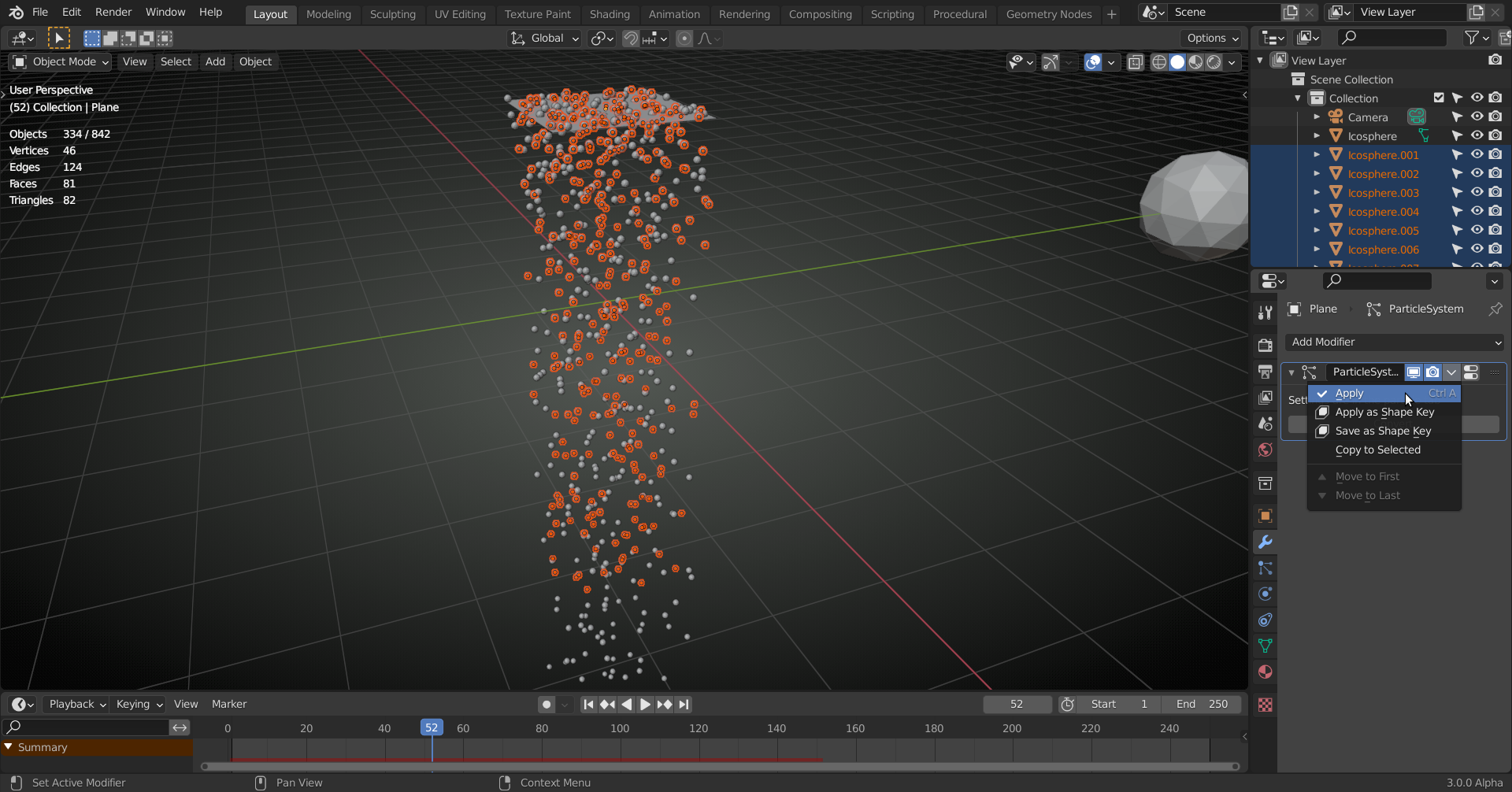This screenshot has width=1512, height=792.
Task: Open the viewport shading options dropdown
Action: point(1232,62)
